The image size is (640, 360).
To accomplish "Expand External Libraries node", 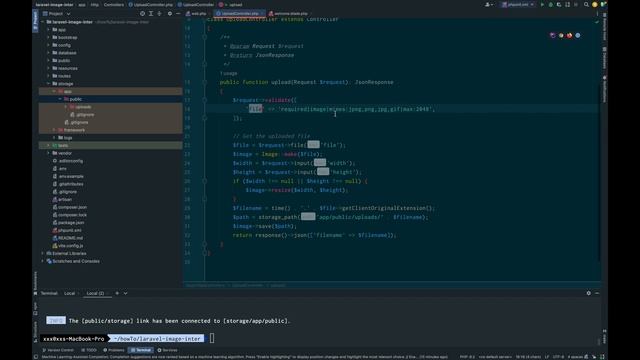I will pos(43,253).
